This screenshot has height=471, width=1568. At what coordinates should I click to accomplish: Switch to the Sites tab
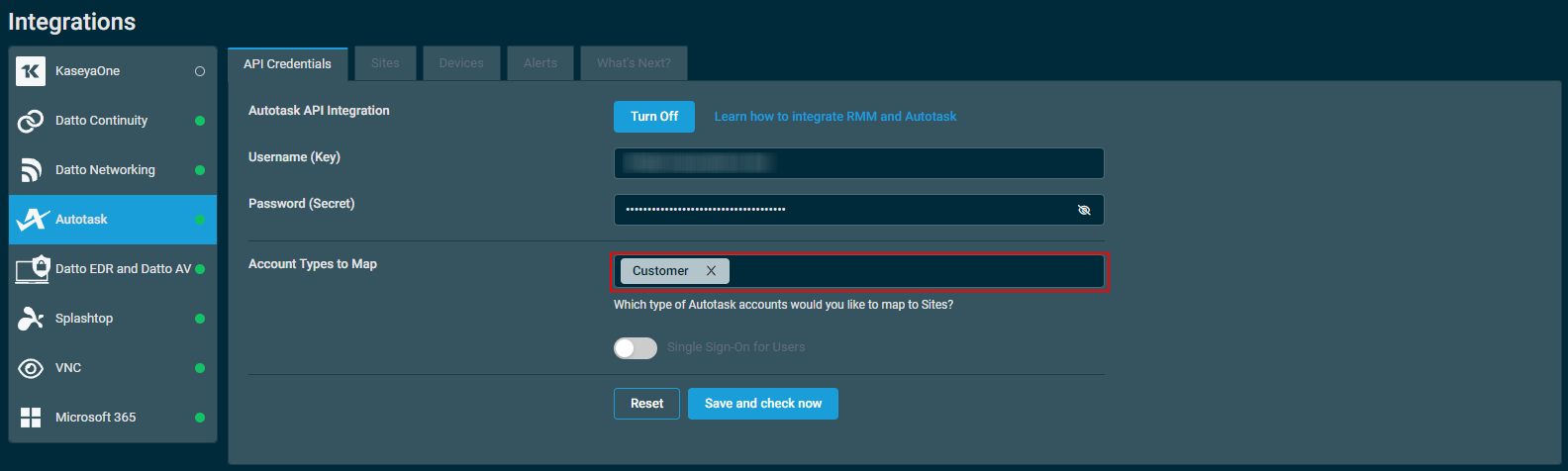point(385,63)
